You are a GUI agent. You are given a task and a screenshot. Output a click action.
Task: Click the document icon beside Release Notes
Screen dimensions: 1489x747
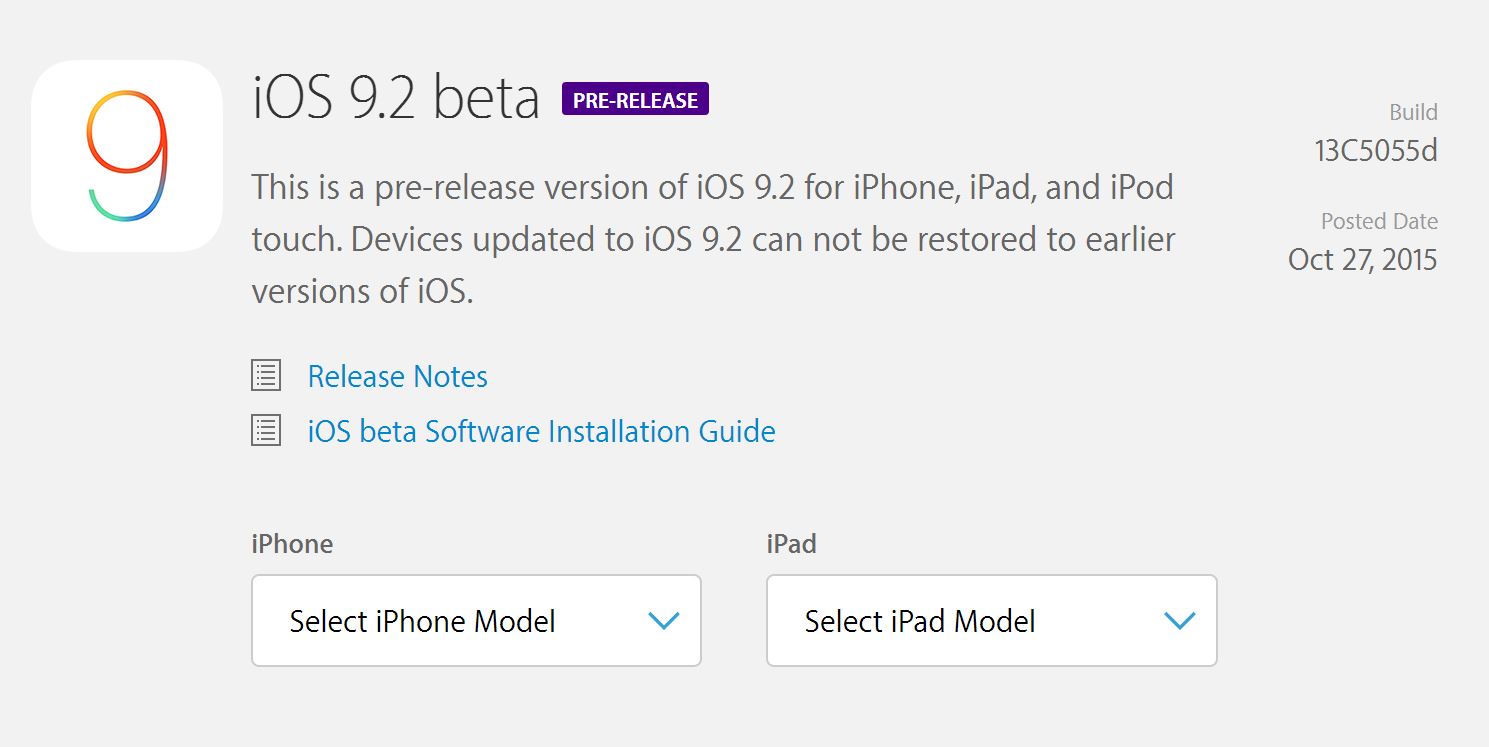(x=266, y=376)
